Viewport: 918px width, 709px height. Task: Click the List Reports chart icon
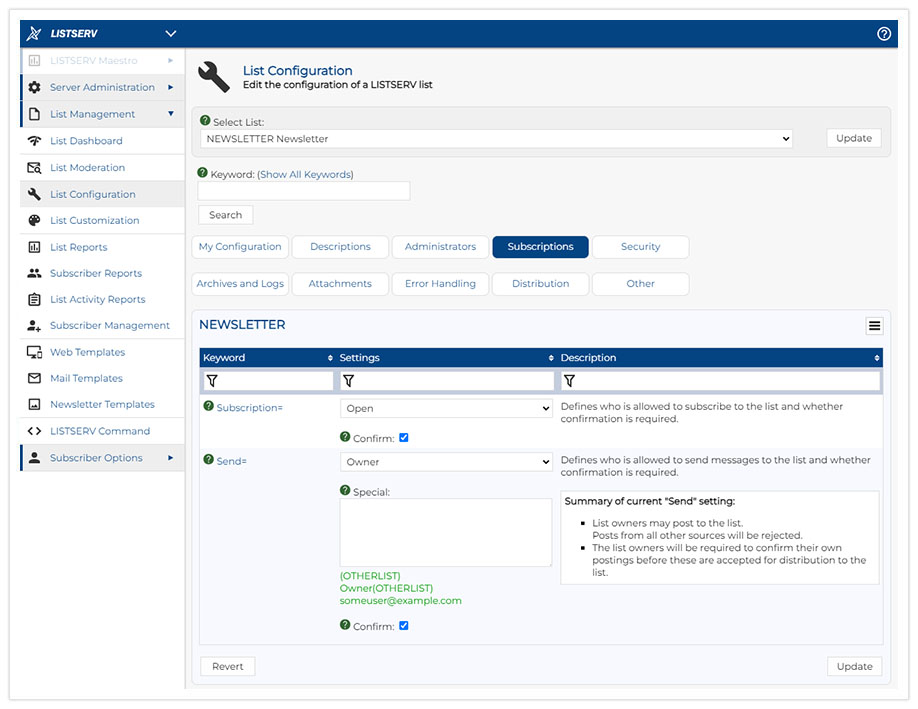(x=35, y=247)
